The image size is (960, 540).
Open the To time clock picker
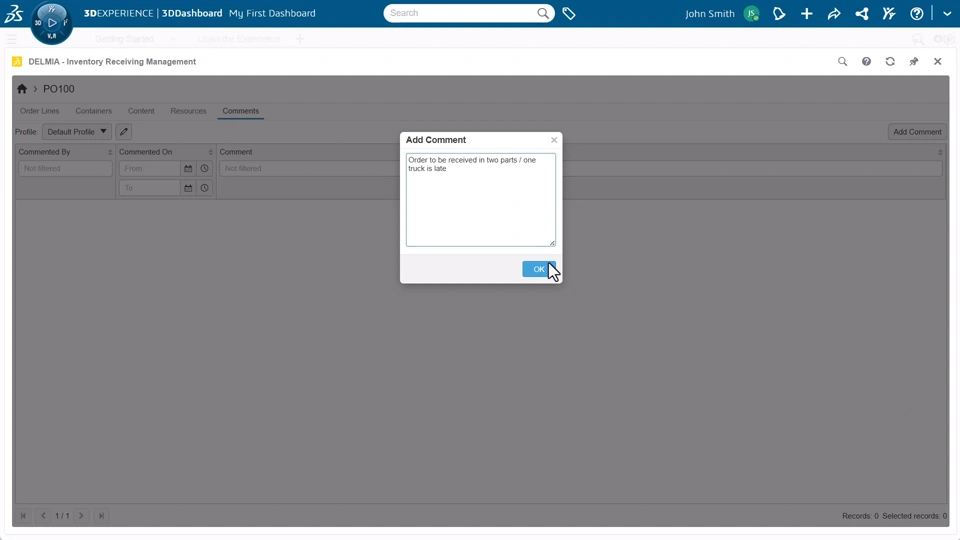tap(204, 188)
